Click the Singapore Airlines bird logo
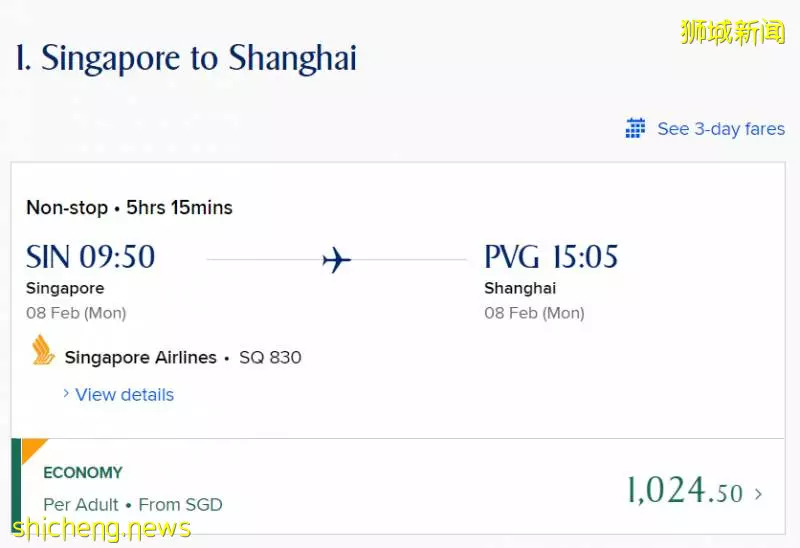This screenshot has height=548, width=800. 43,350
